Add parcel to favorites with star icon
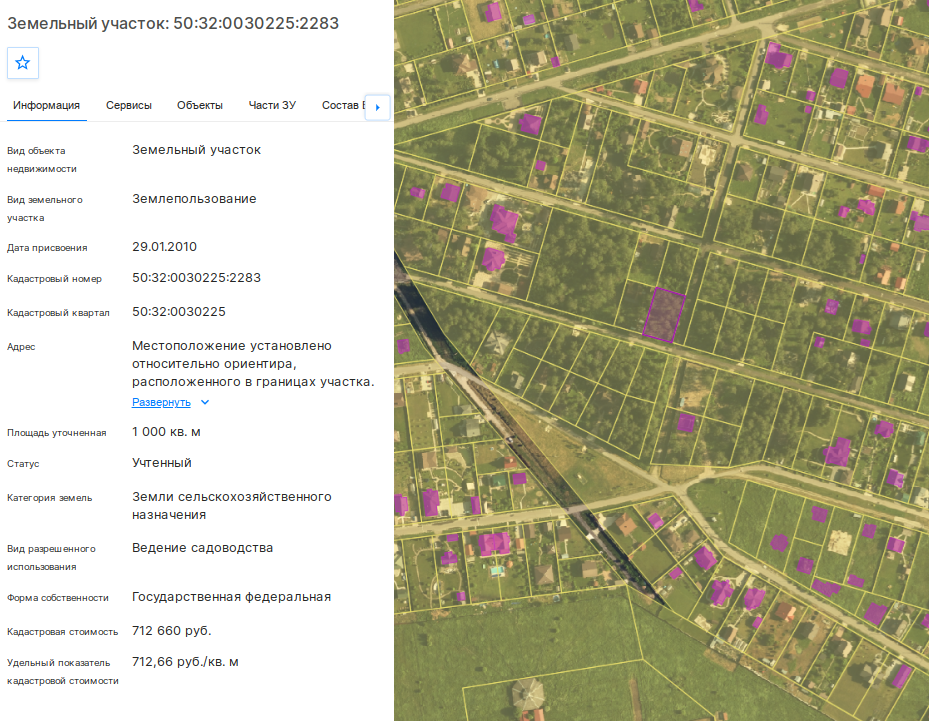The height and width of the screenshot is (721, 929). [x=23, y=63]
